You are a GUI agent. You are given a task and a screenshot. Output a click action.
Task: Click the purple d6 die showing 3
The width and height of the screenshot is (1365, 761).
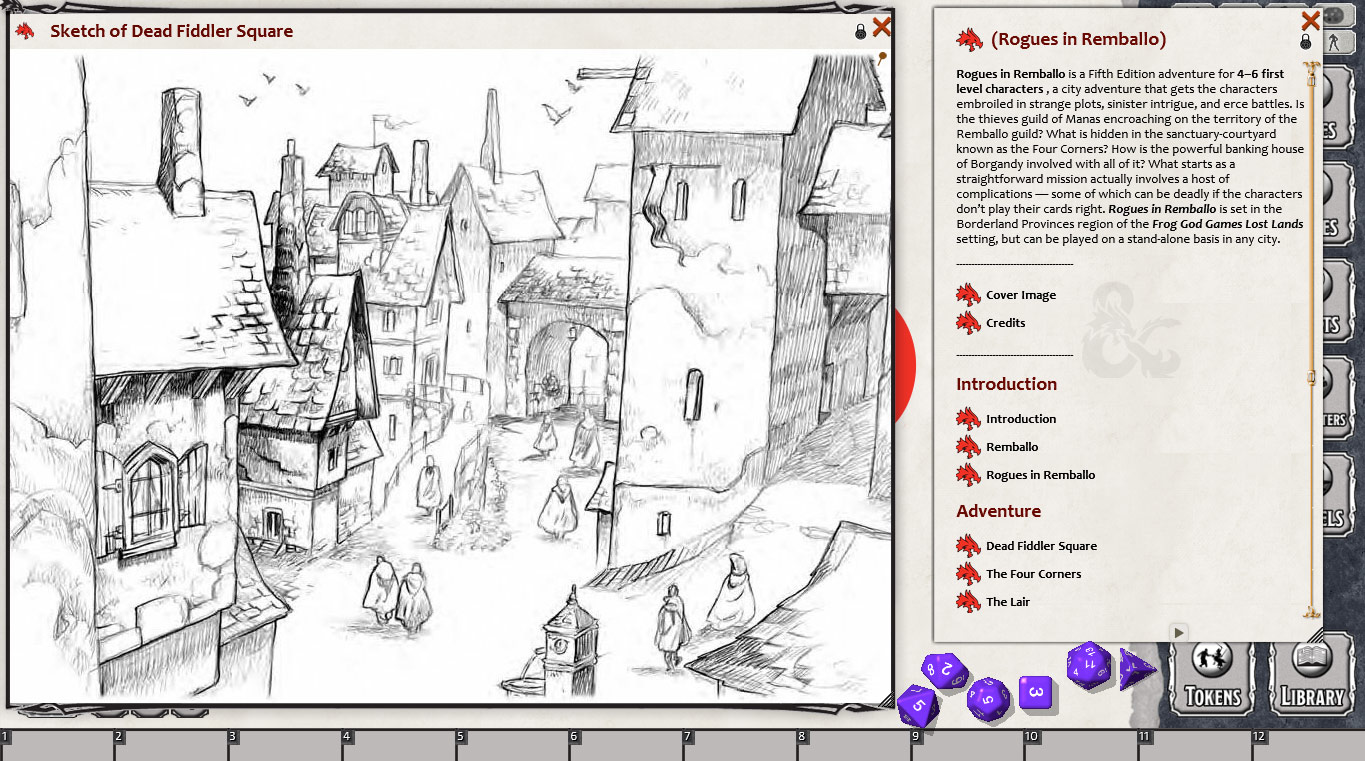point(1036,693)
